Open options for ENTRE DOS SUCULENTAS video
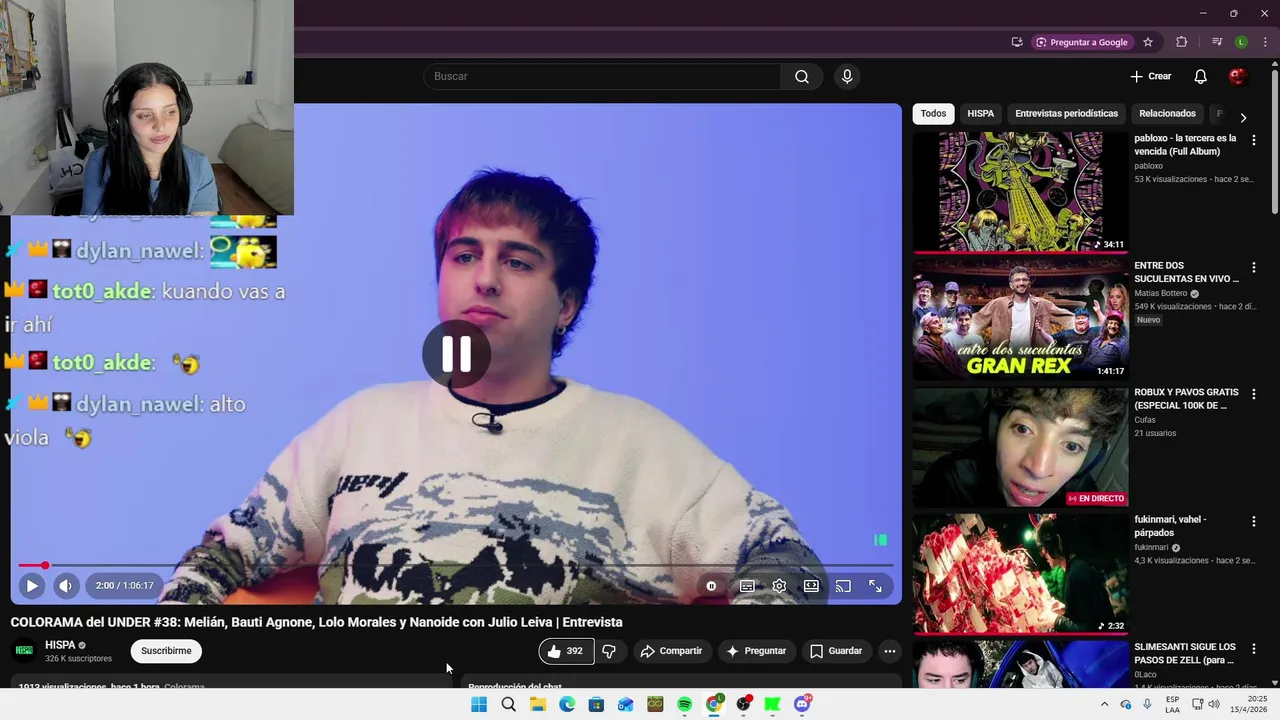Image resolution: width=1280 pixels, height=720 pixels. point(1253,268)
